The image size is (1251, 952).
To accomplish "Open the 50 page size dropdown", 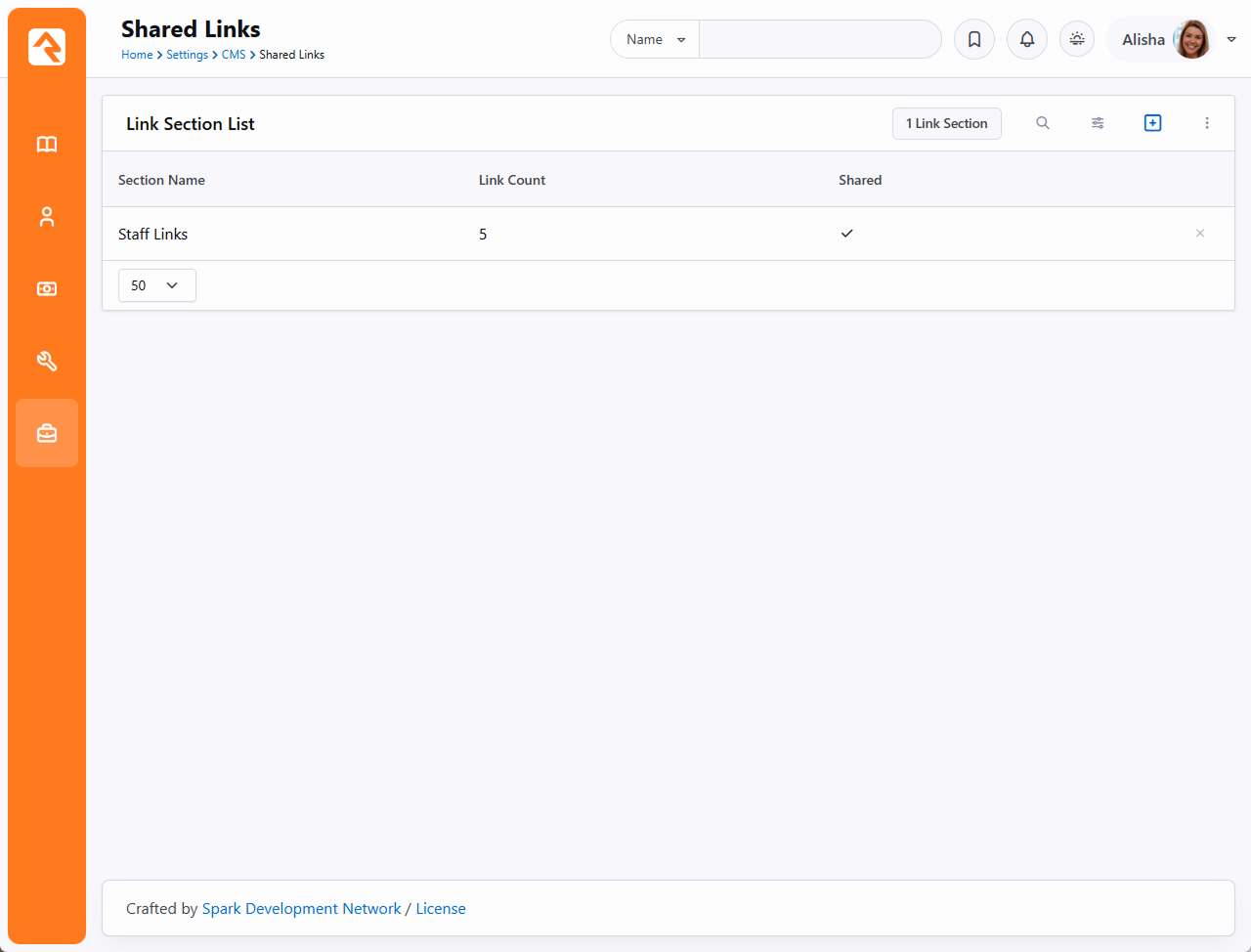I will 156,285.
